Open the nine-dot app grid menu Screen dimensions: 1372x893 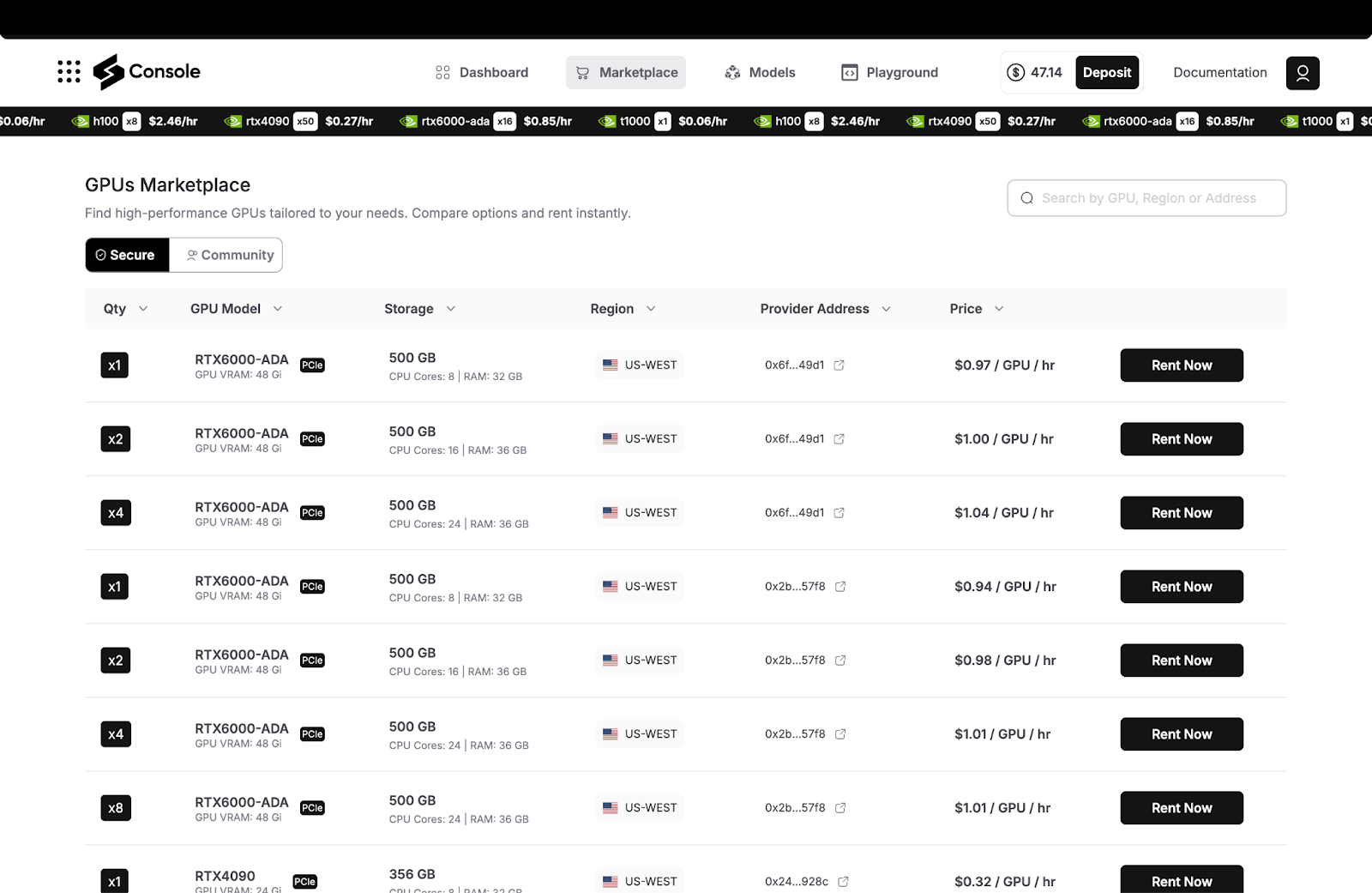coord(69,72)
